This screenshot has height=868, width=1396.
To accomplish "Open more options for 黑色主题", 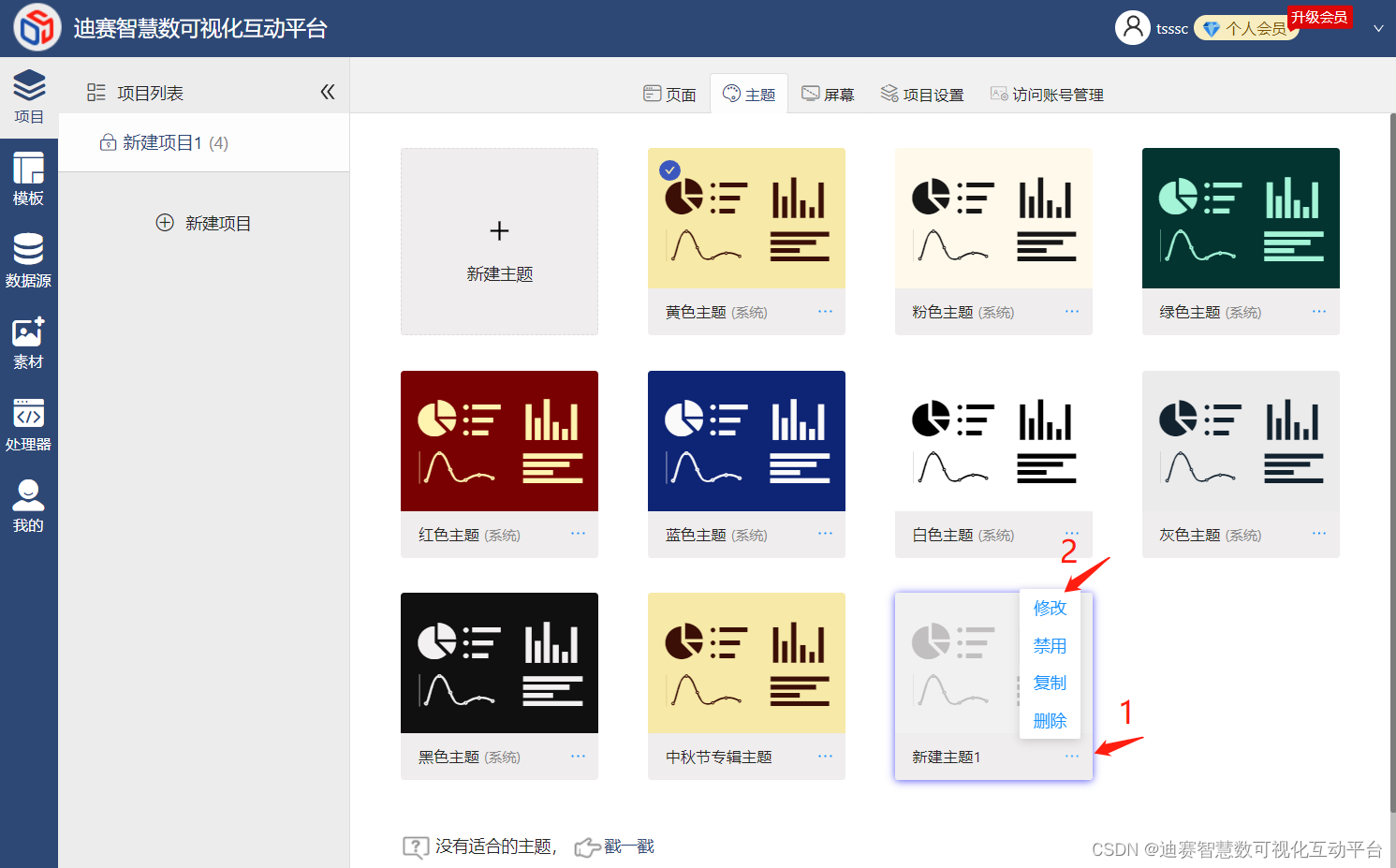I will (578, 756).
